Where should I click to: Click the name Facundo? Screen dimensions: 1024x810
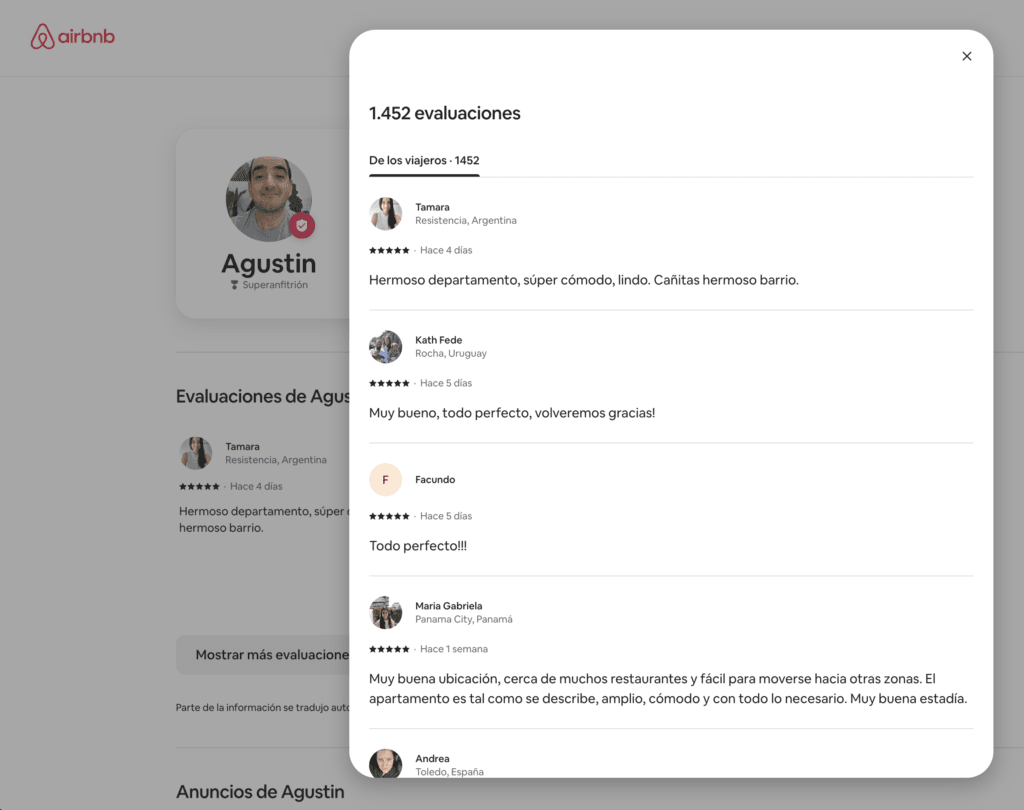click(x=435, y=479)
